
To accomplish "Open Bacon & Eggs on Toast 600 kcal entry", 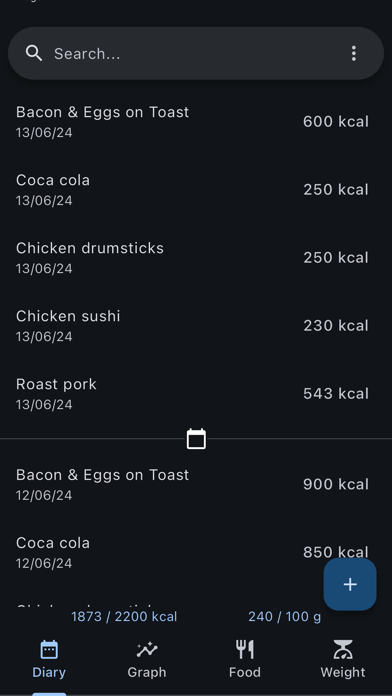I will (x=196, y=122).
